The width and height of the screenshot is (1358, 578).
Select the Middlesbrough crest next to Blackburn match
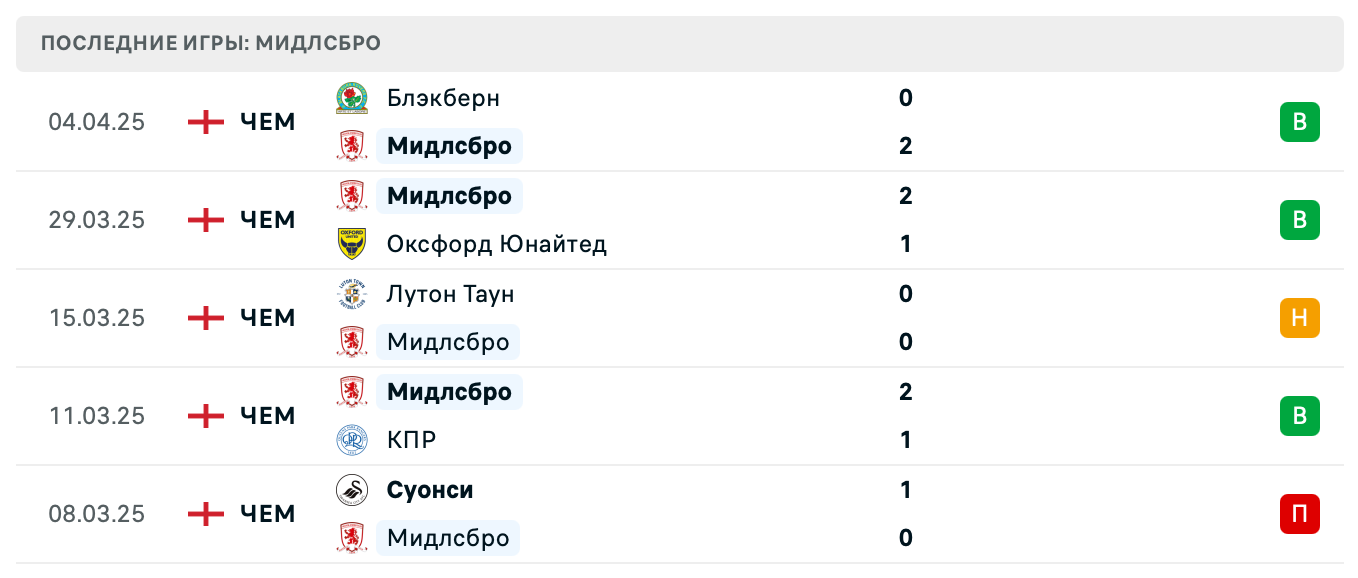tap(349, 146)
